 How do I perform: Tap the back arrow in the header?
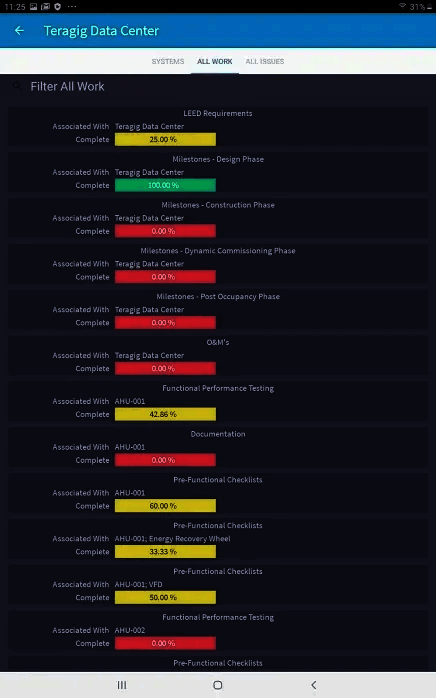point(19,30)
